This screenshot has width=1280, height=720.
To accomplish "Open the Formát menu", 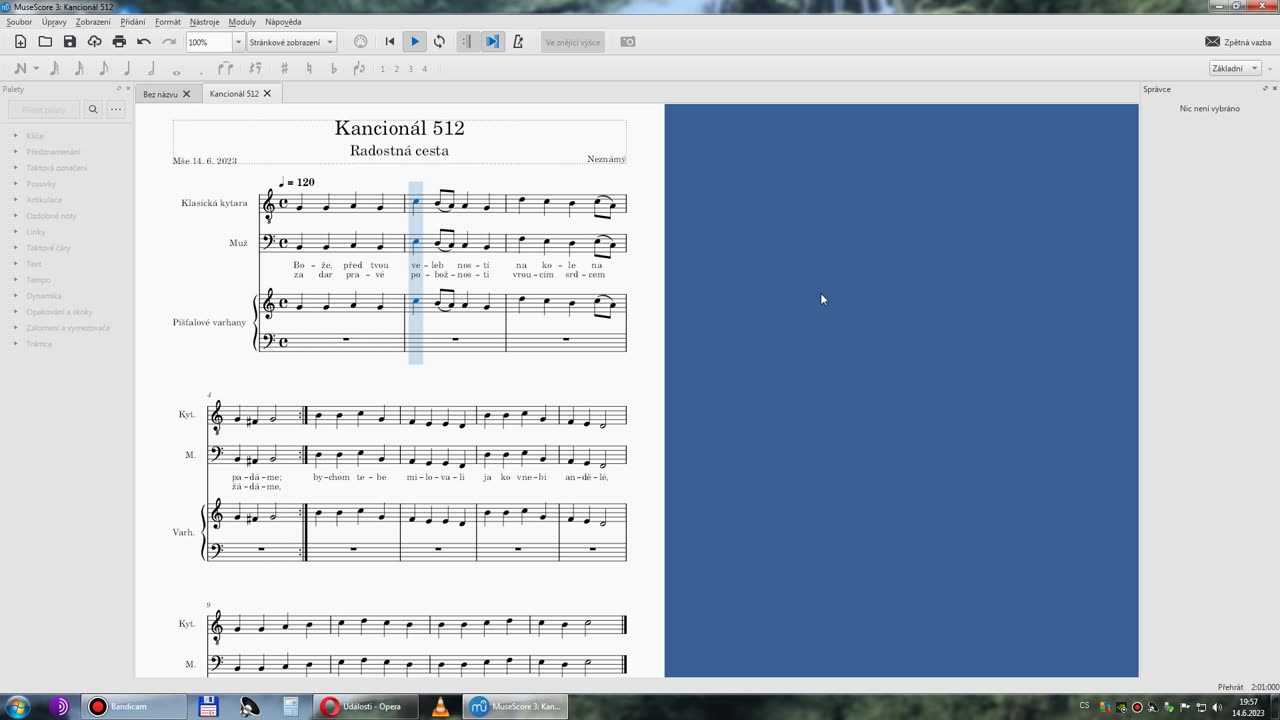I will [x=168, y=21].
